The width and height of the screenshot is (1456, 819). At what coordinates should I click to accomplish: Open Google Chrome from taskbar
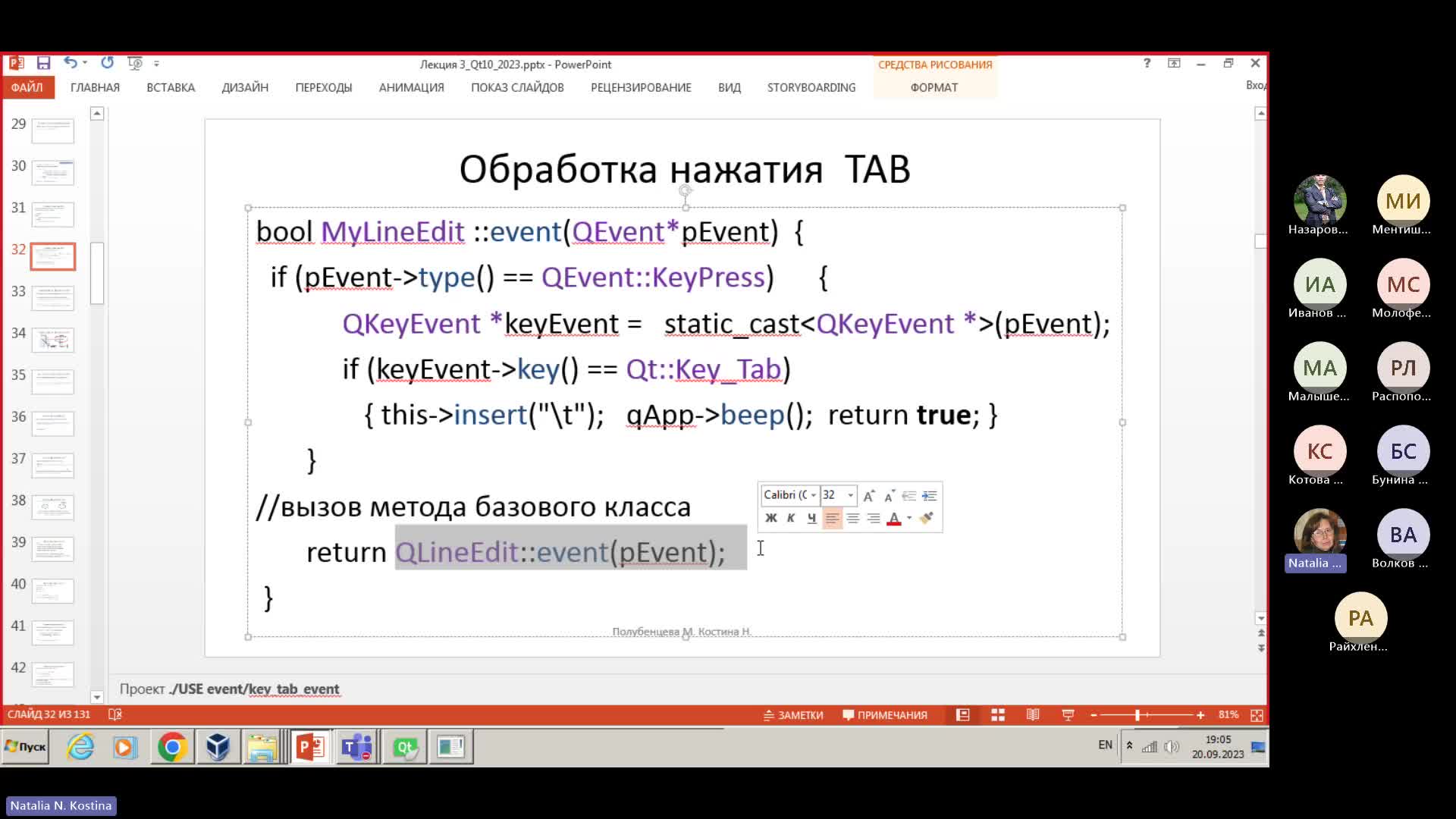point(172,747)
